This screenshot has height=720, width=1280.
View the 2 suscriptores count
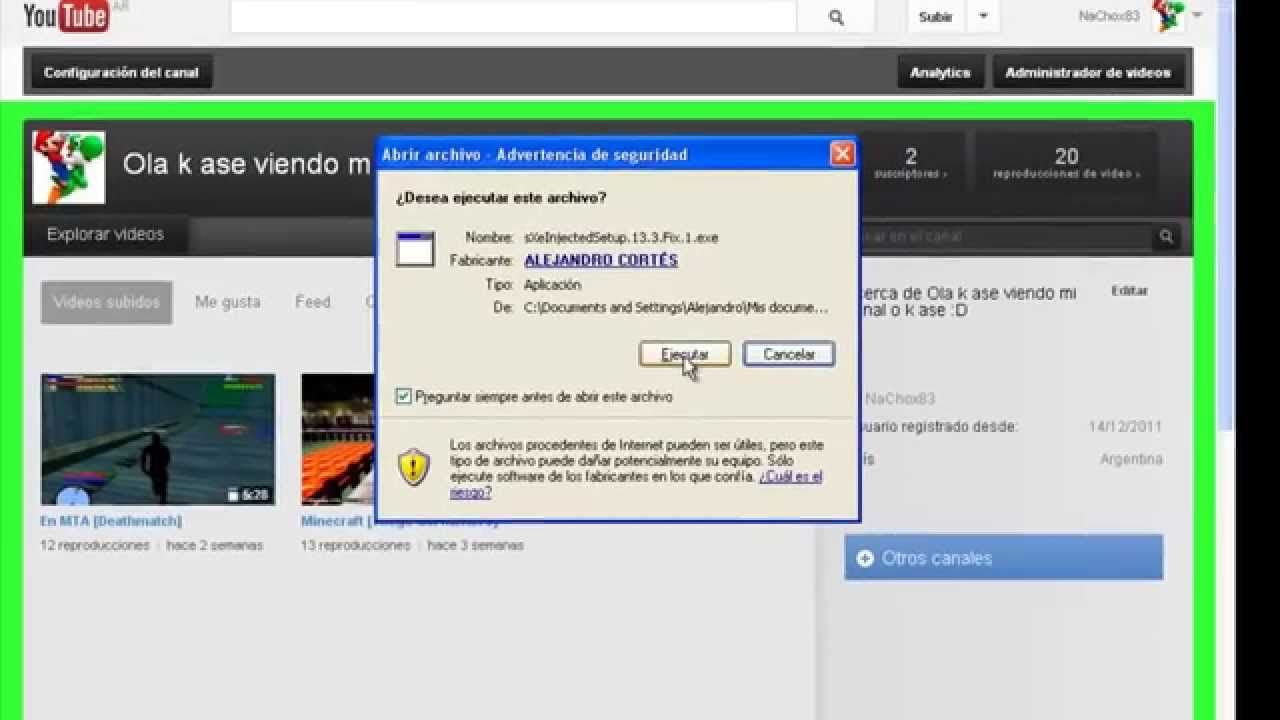click(910, 163)
